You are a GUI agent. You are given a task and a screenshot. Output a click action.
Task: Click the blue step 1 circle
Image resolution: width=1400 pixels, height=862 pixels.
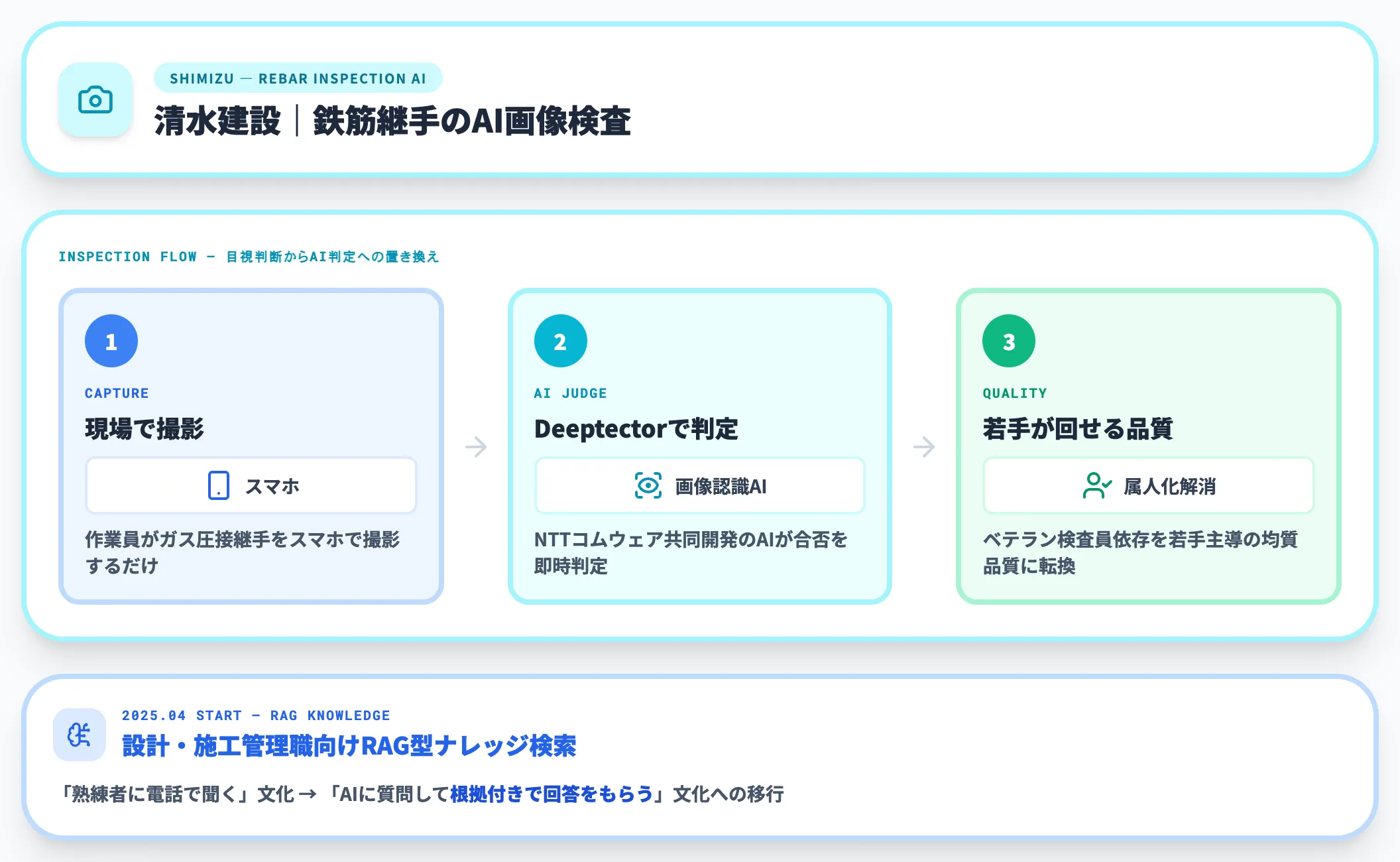click(x=111, y=341)
